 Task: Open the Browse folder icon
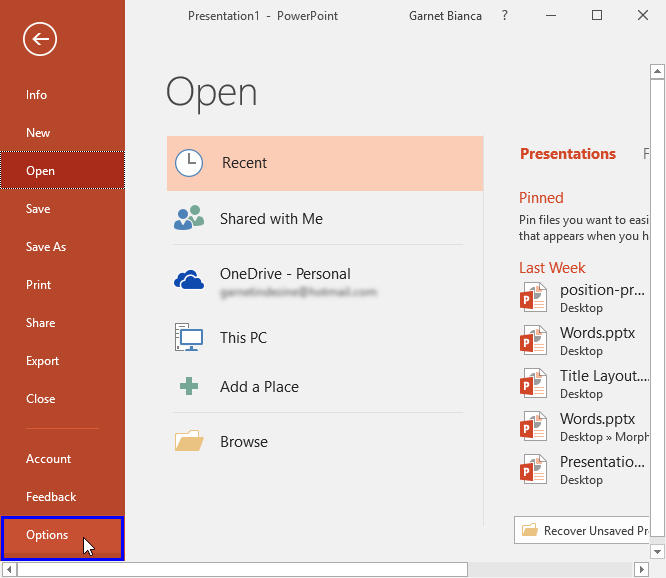tap(189, 441)
